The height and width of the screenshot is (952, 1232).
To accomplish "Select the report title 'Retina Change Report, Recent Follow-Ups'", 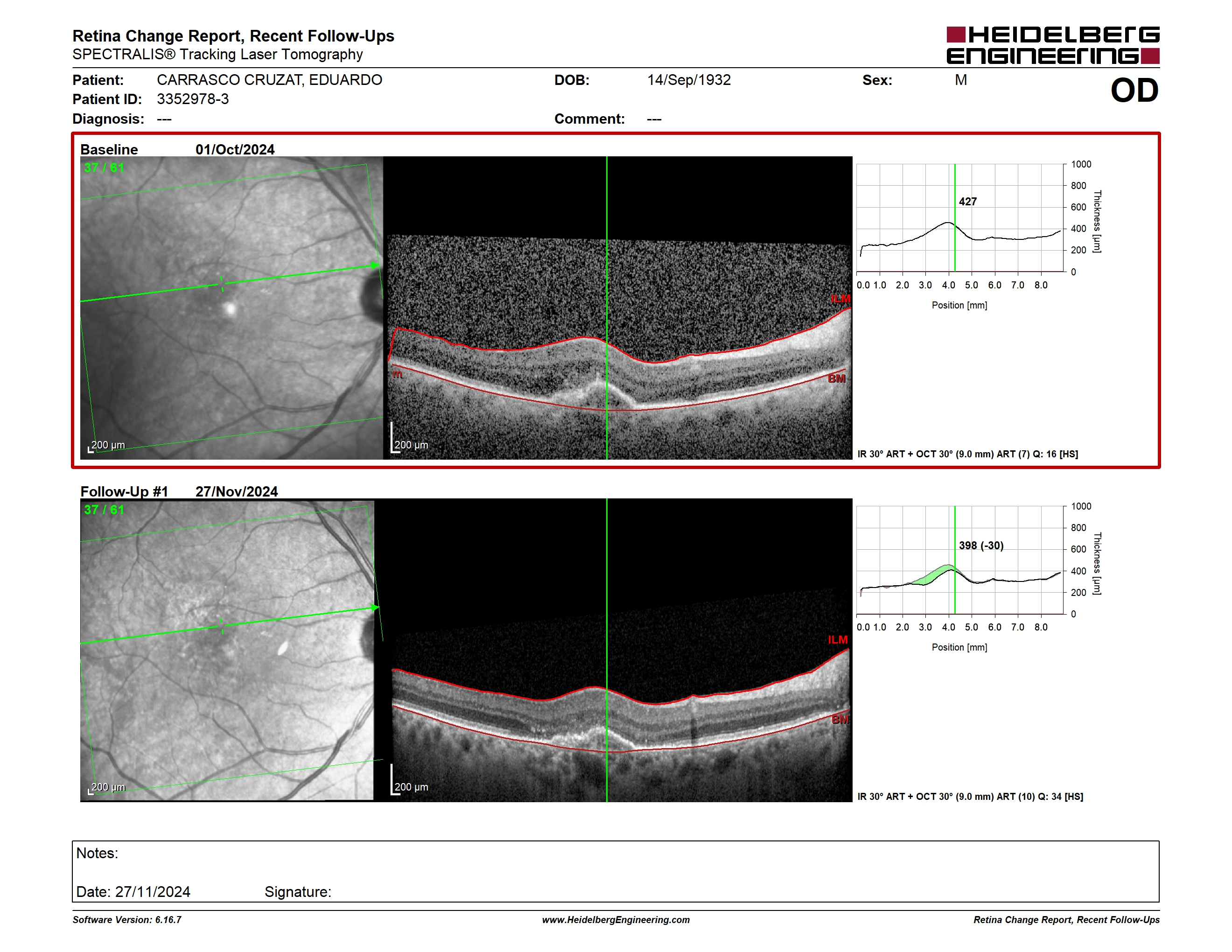I will point(233,36).
